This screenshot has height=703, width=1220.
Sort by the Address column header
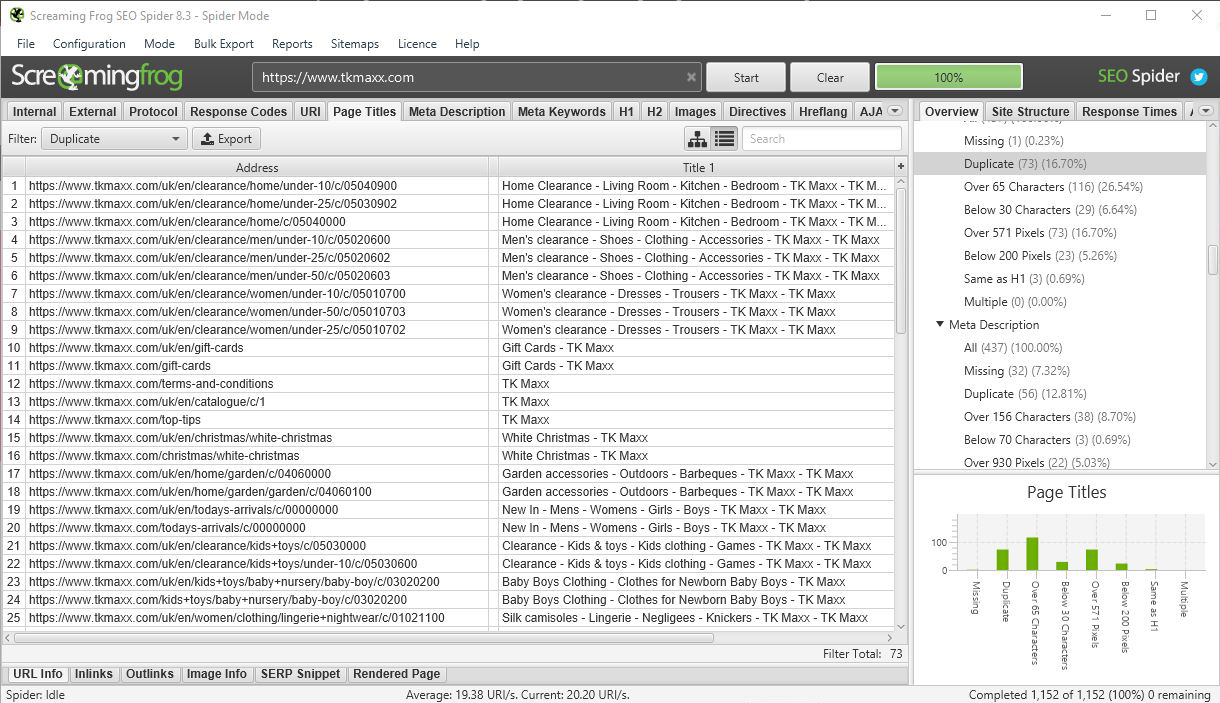[257, 167]
